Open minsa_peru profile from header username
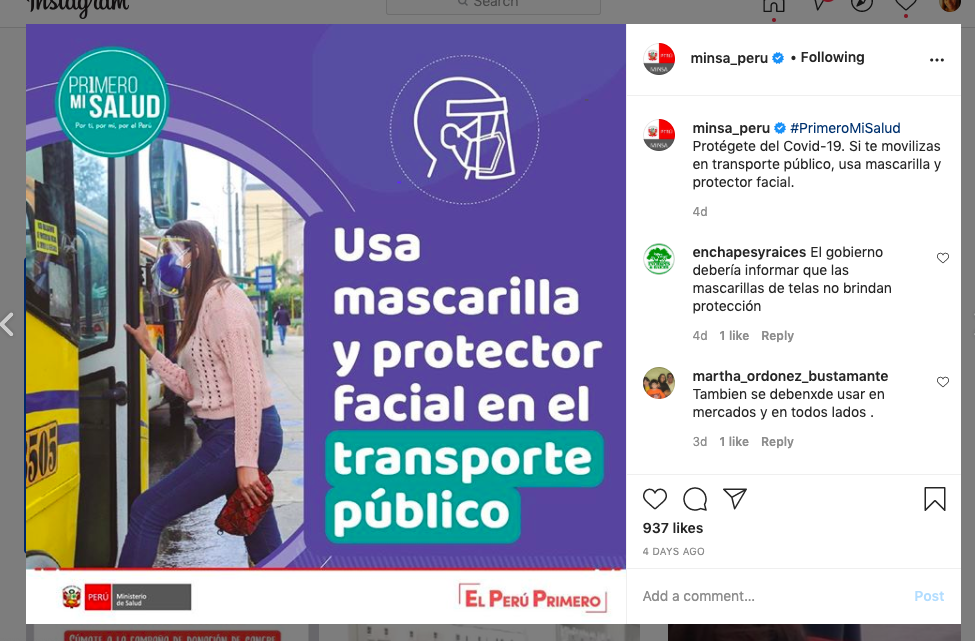The image size is (975, 641). (729, 58)
